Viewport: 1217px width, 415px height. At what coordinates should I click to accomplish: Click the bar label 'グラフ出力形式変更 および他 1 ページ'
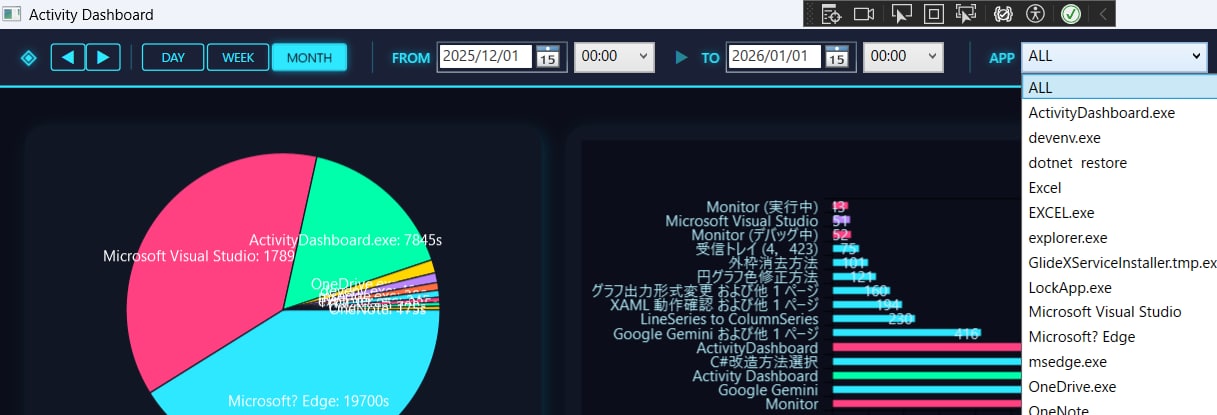click(705, 290)
